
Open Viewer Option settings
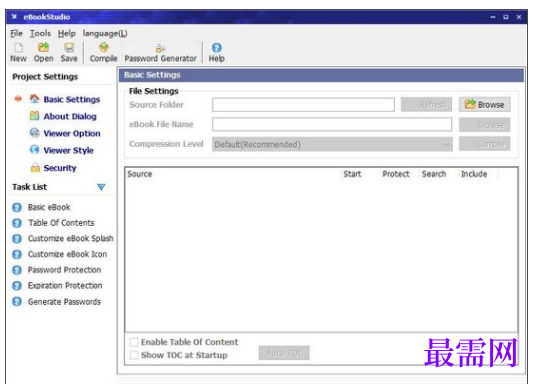72,133
